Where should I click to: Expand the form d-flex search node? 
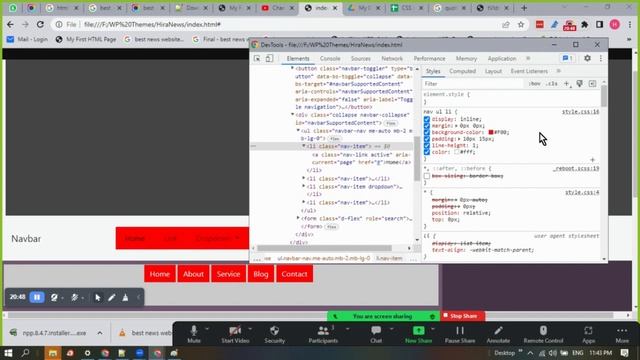298,218
